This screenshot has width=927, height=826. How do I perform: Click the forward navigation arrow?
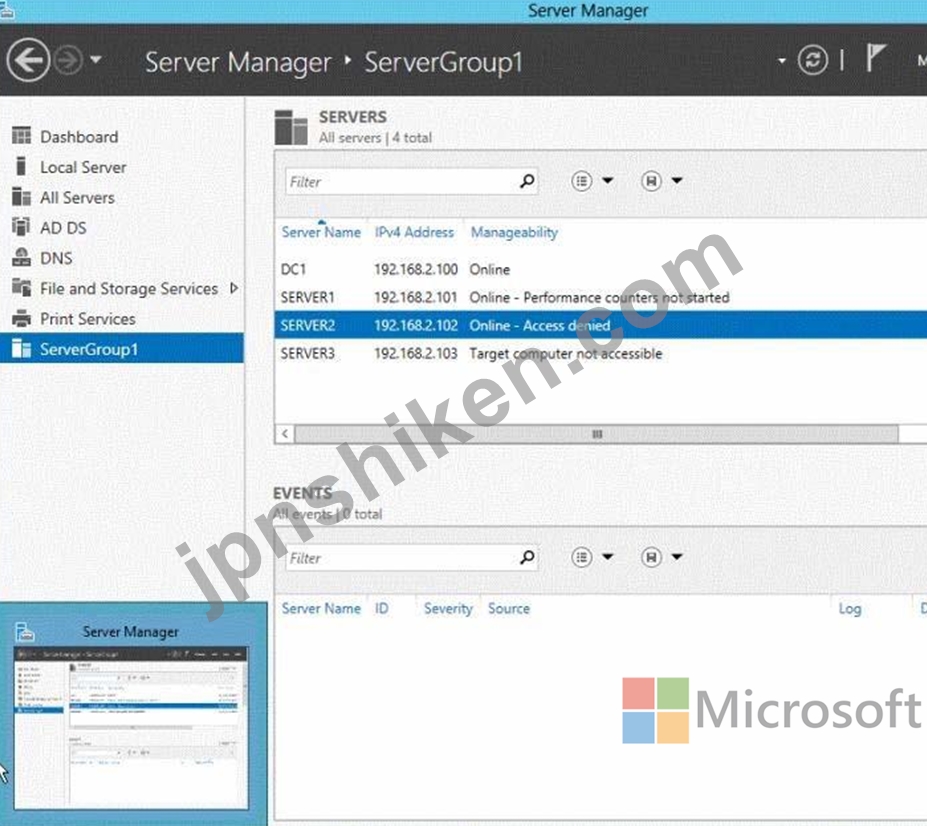69,60
